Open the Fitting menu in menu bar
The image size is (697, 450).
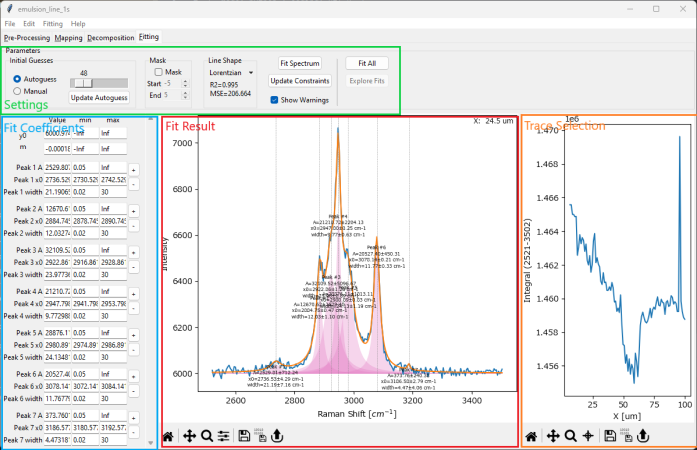click(50, 23)
